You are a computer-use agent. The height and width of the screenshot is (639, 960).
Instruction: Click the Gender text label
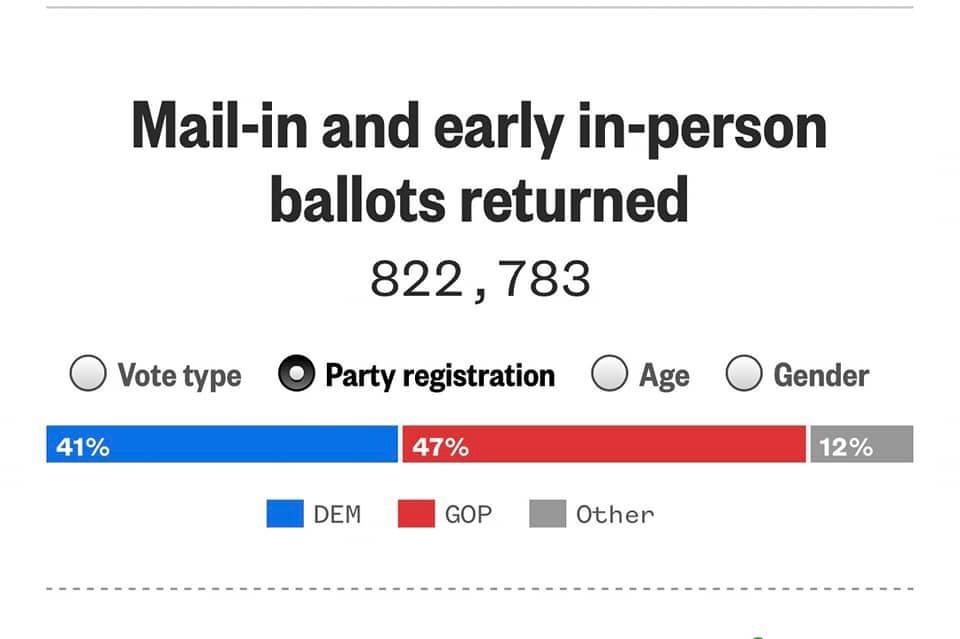821,375
